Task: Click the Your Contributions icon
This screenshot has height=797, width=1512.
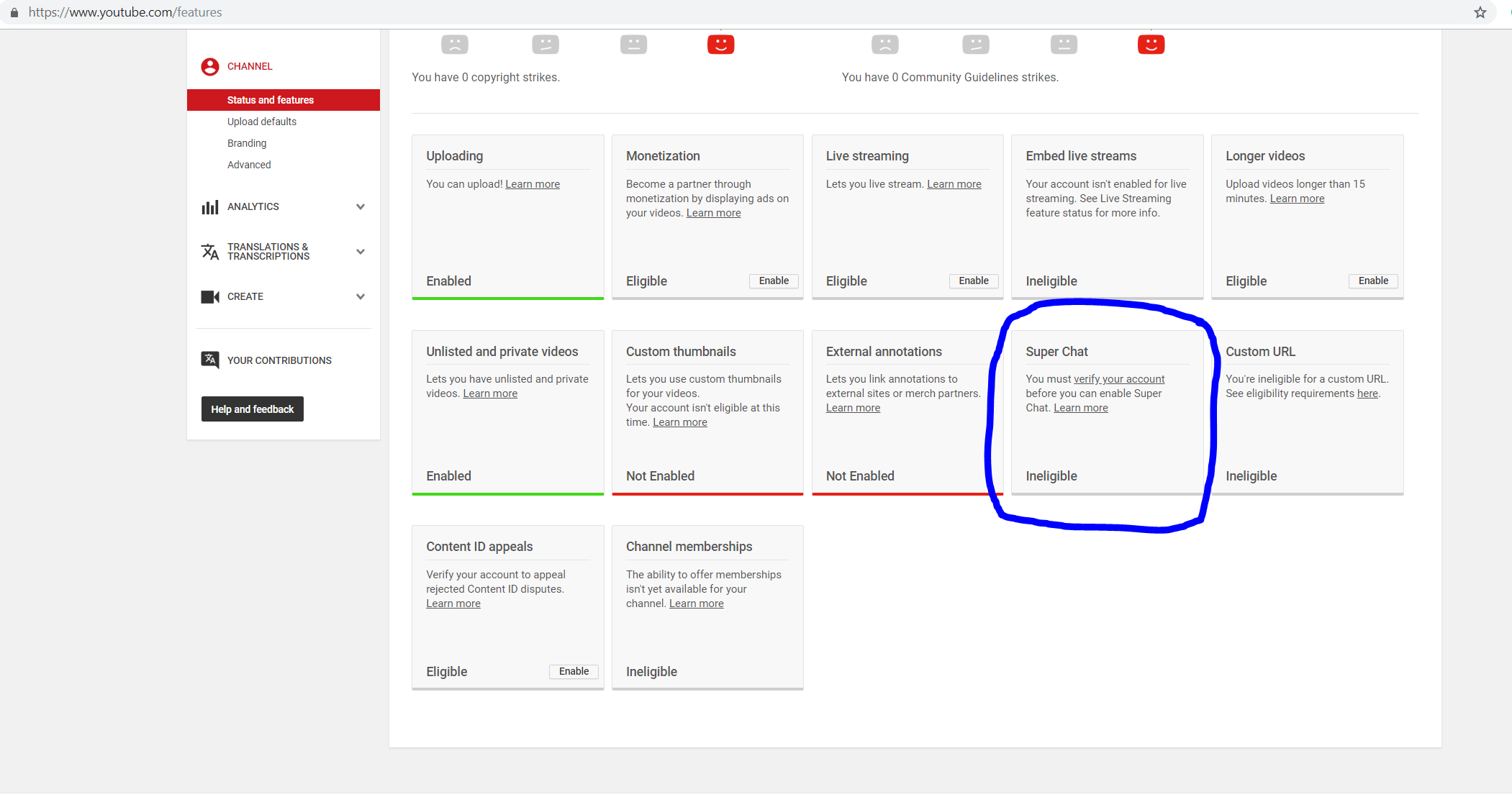Action: click(x=210, y=360)
